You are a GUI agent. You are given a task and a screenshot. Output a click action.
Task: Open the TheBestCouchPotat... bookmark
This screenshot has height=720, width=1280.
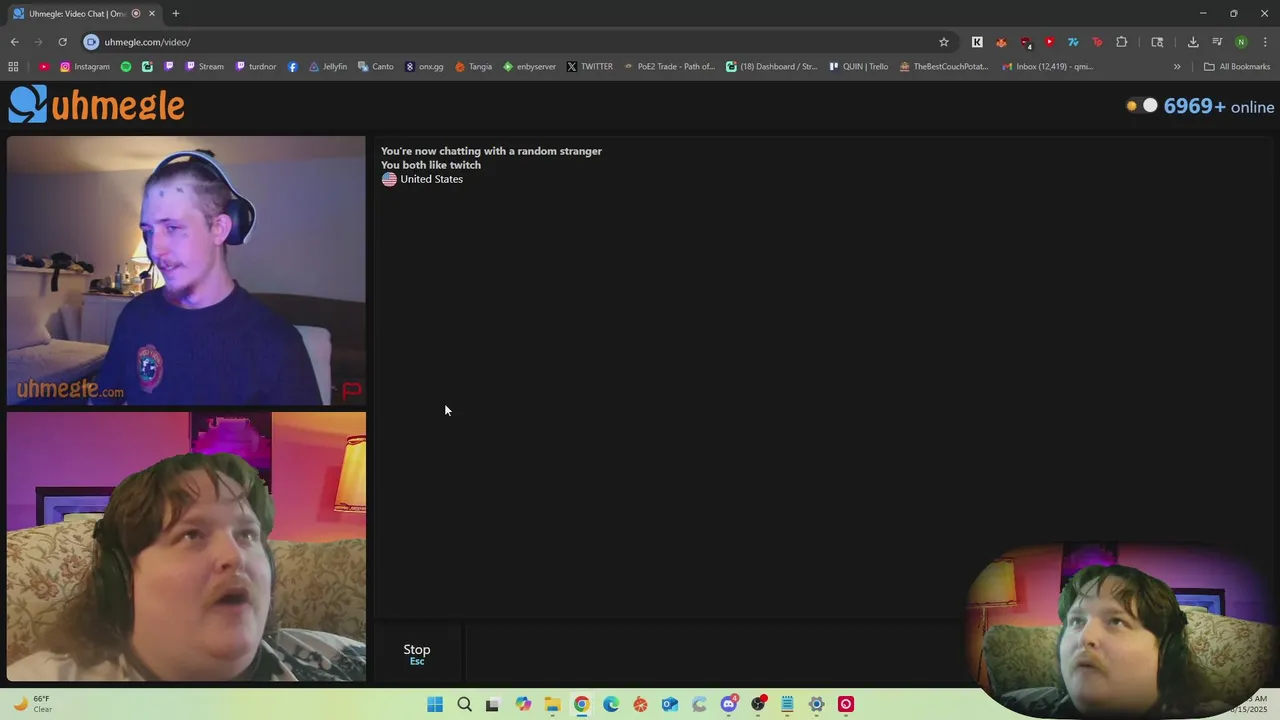[x=943, y=67]
